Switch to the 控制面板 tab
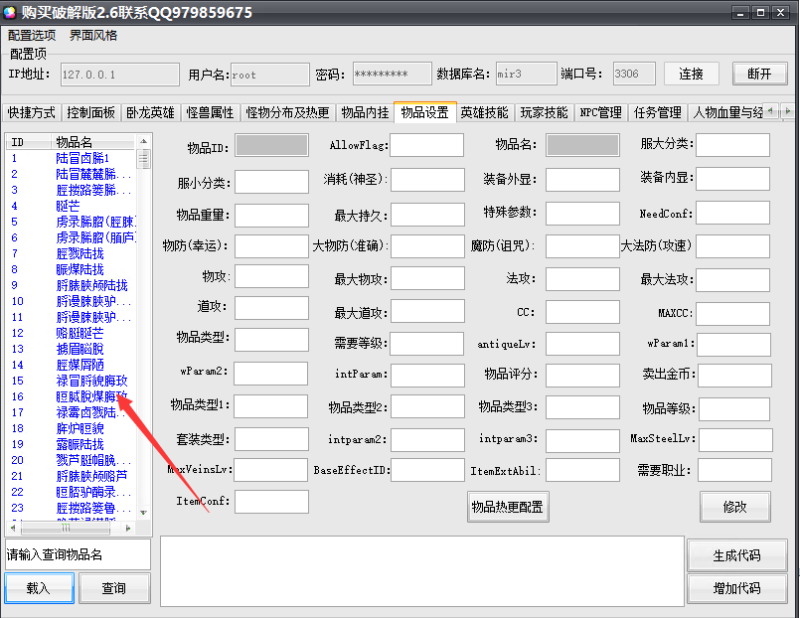This screenshot has width=800, height=618. point(92,112)
